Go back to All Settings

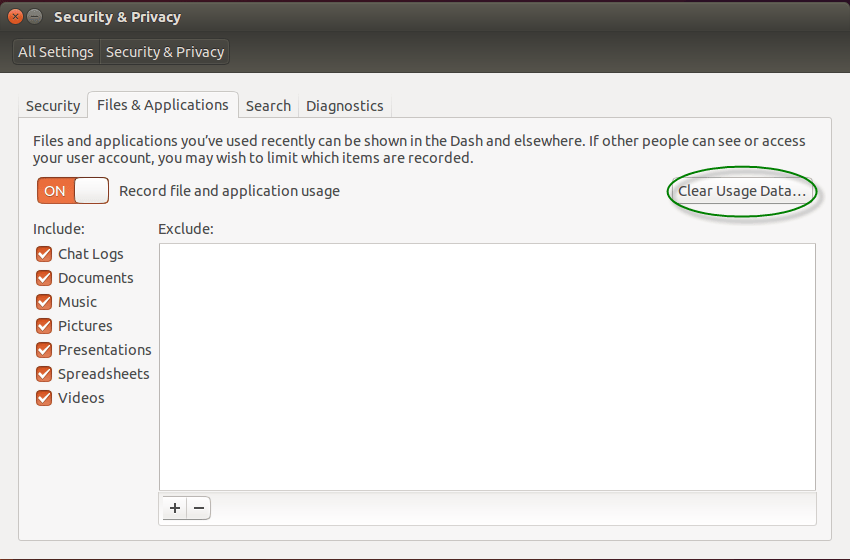[x=56, y=52]
